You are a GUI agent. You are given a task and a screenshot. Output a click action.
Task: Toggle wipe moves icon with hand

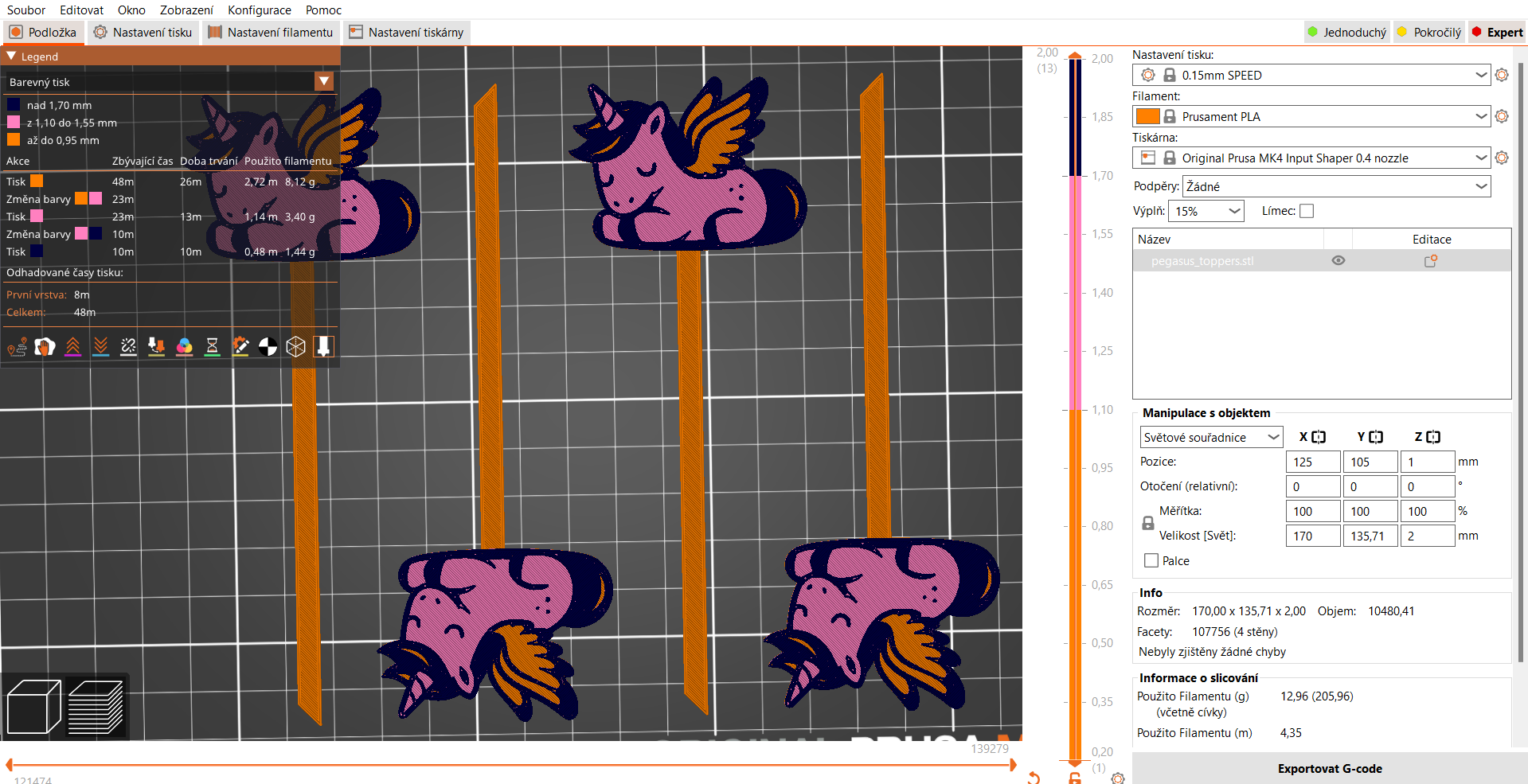point(45,347)
